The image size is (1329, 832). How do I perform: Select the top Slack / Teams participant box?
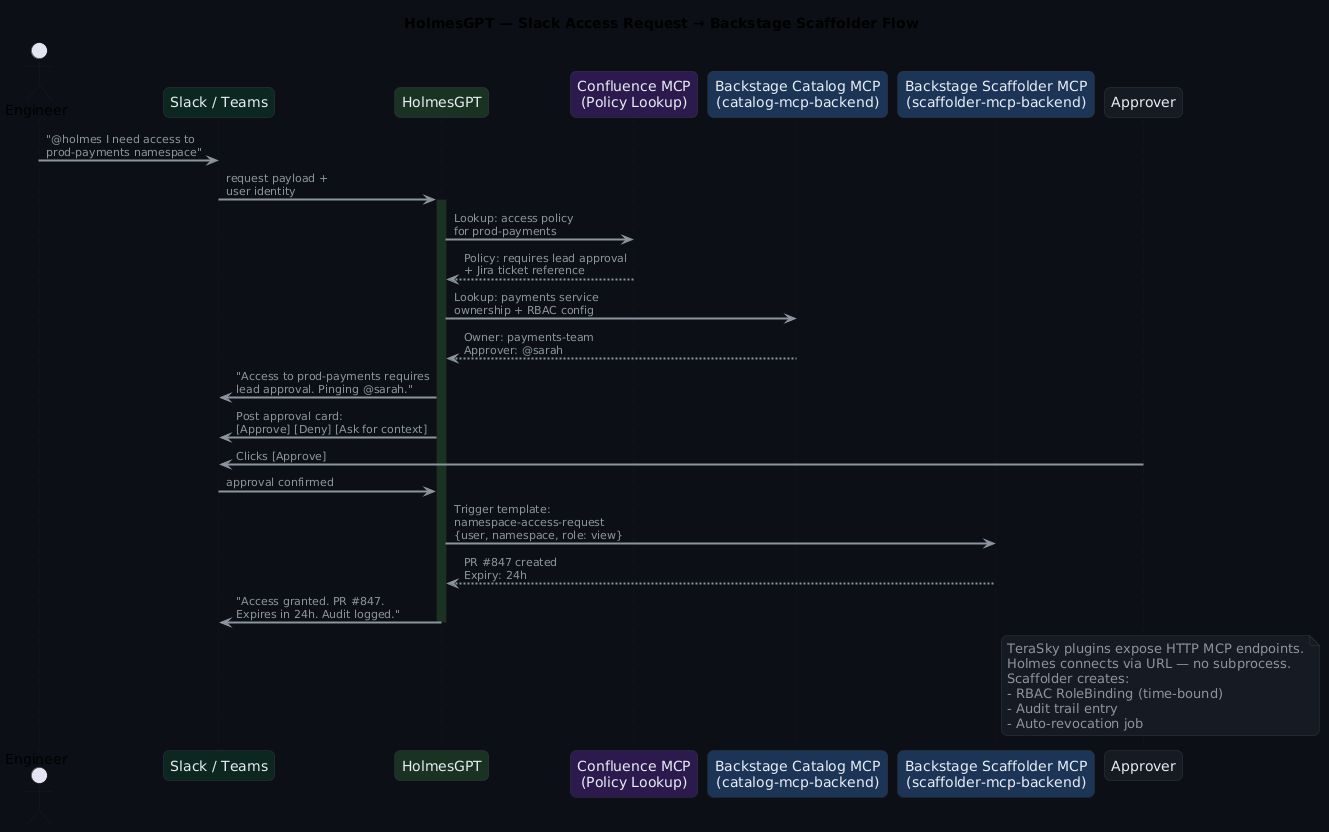(219, 102)
